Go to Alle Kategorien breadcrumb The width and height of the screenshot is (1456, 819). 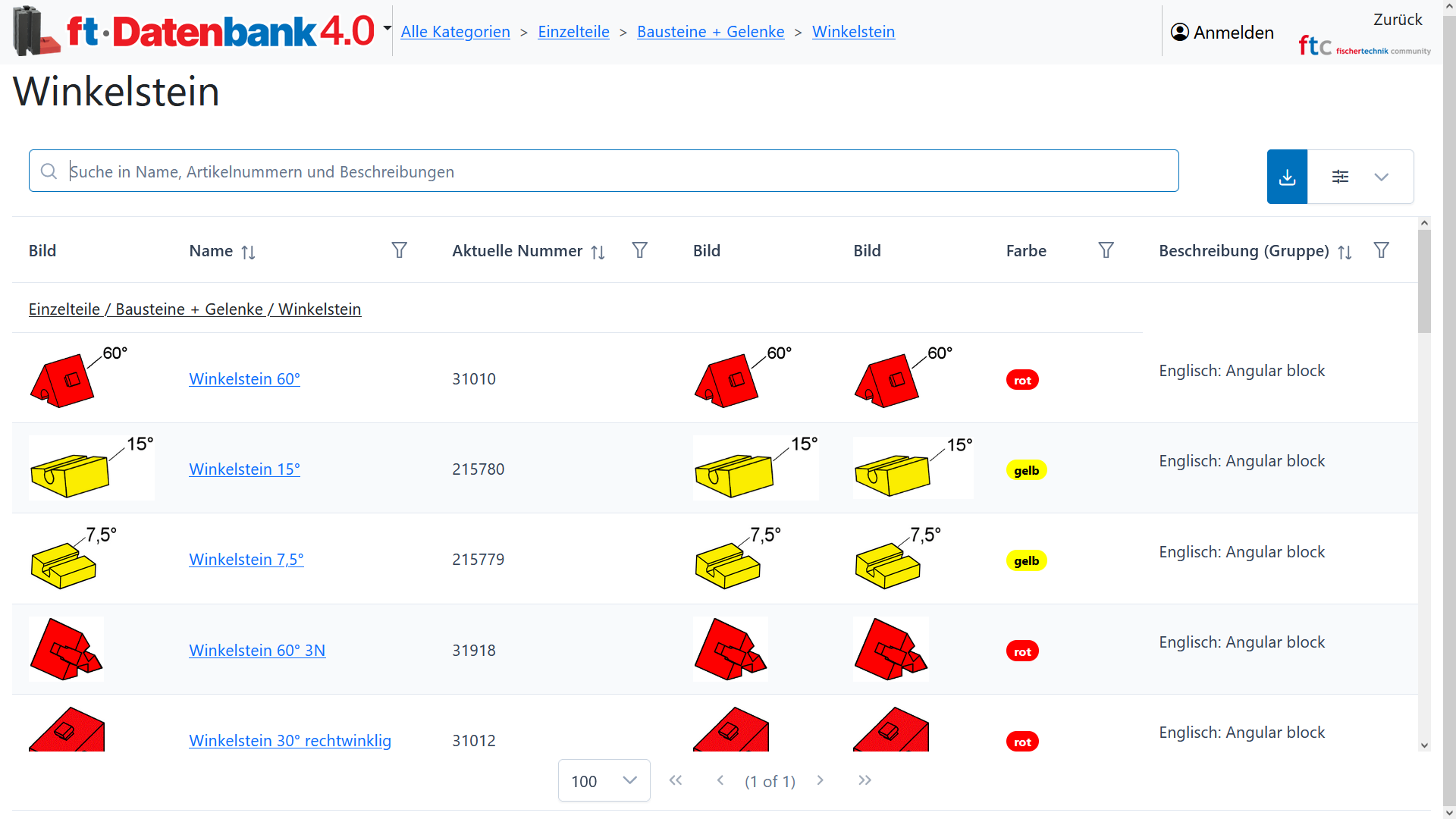click(455, 32)
